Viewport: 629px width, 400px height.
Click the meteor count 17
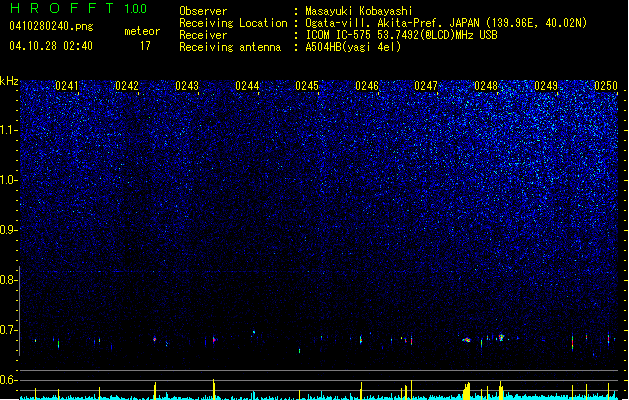145,46
